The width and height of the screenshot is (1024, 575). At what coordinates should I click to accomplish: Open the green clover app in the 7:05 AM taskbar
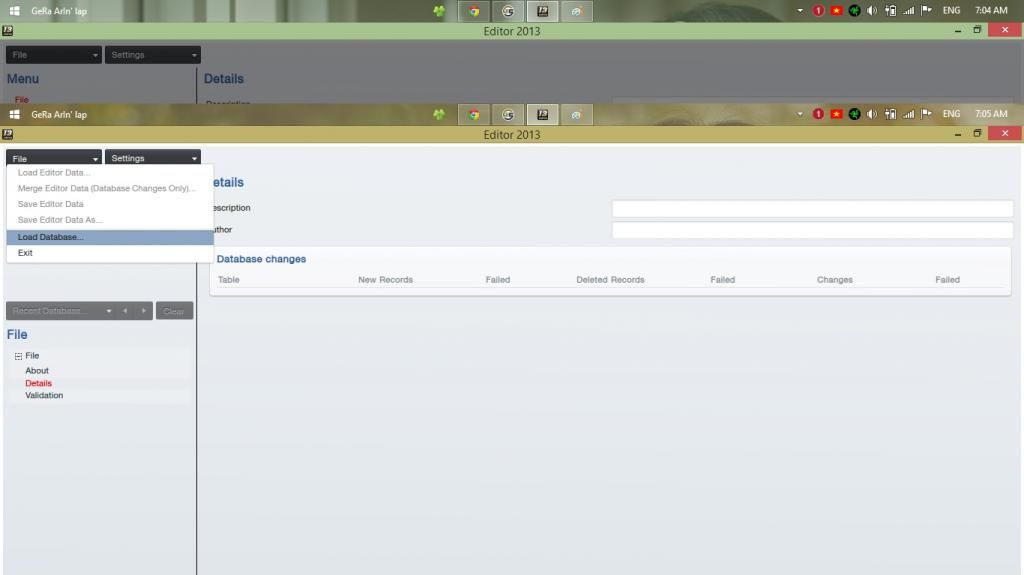(439, 114)
